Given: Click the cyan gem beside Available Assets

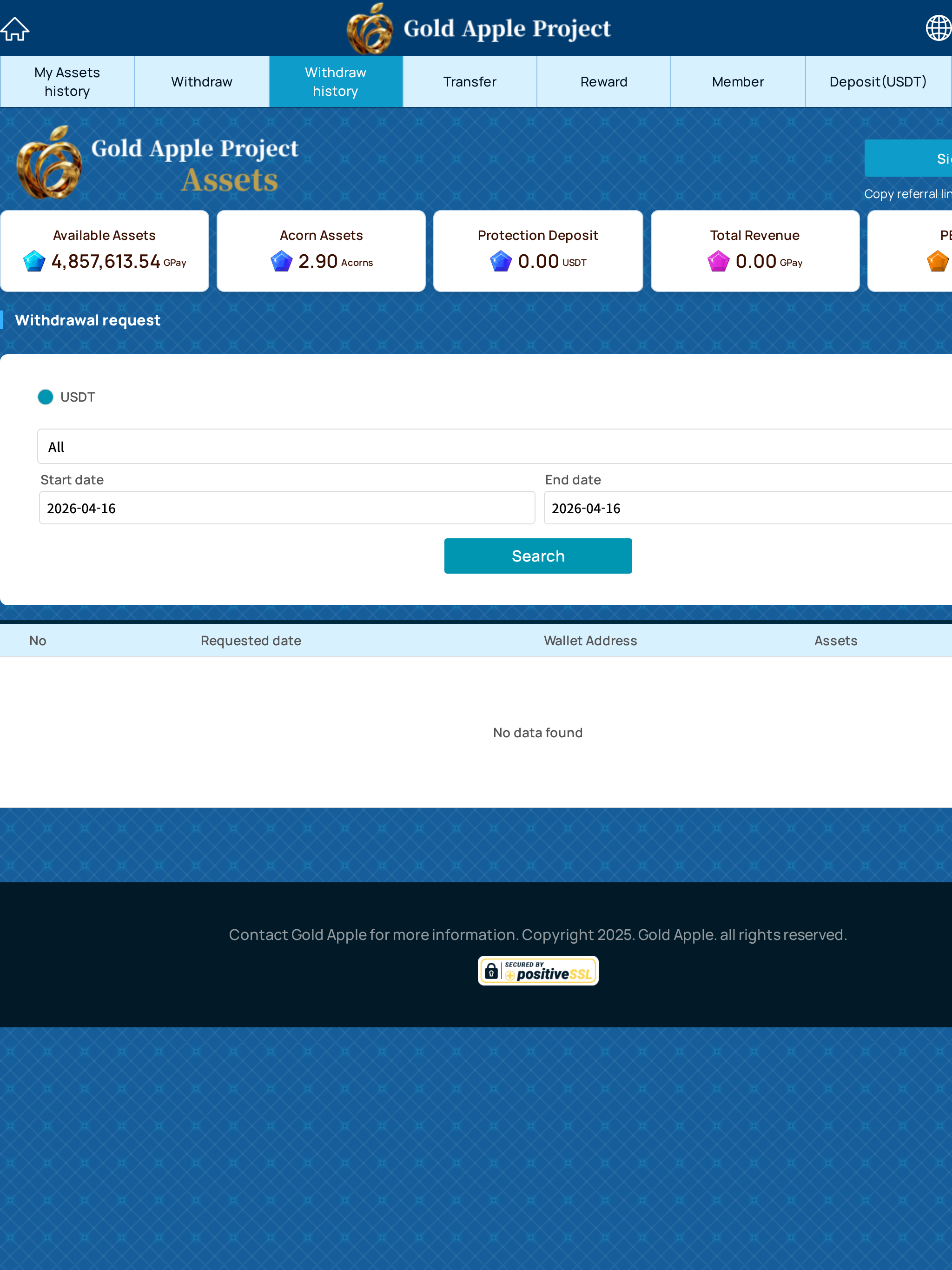Looking at the screenshot, I should (x=34, y=262).
